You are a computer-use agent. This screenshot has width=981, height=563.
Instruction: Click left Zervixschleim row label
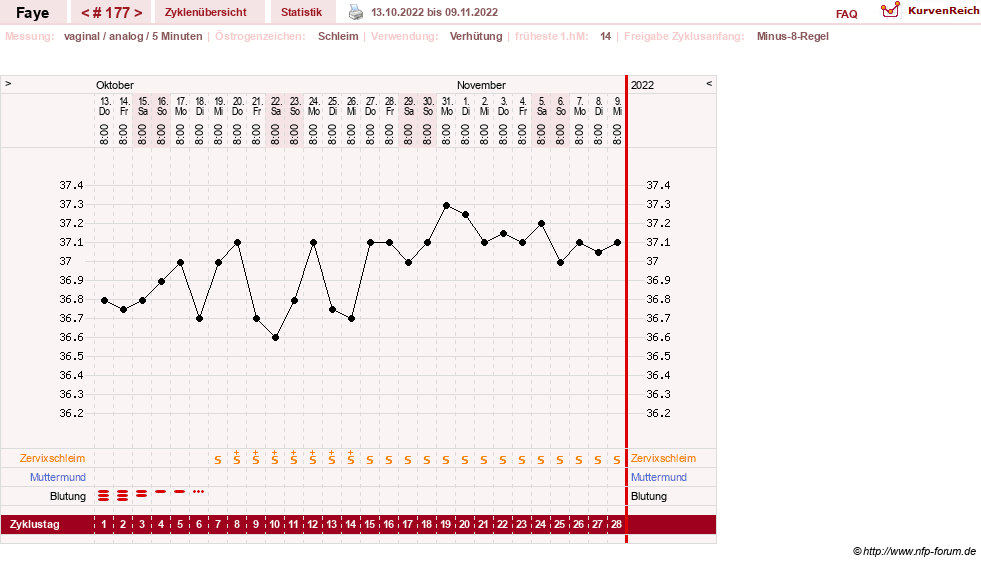52,459
